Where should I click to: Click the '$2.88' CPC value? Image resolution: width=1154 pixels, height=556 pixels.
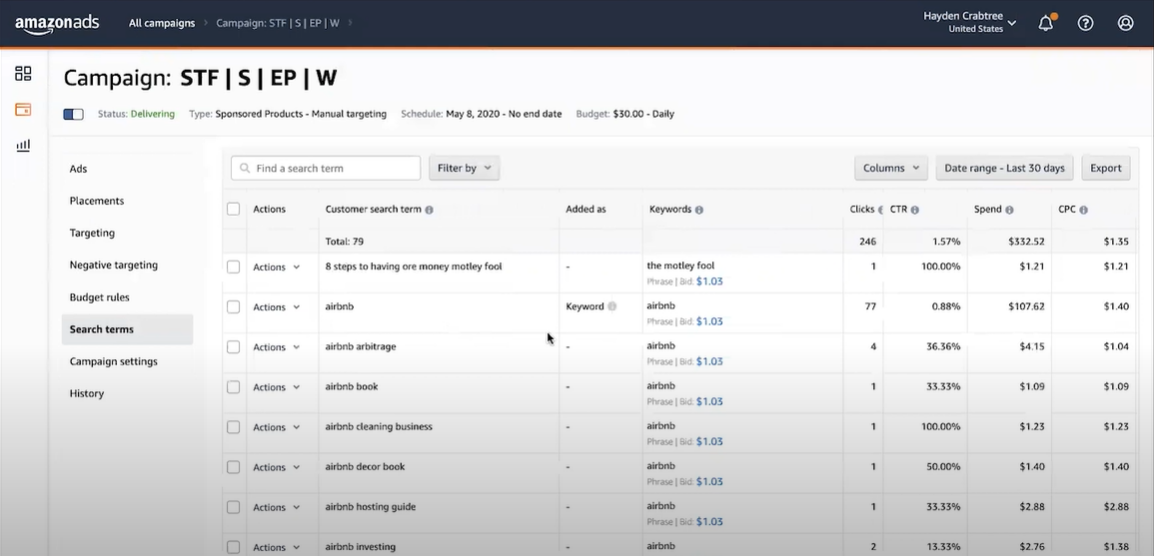click(1116, 507)
